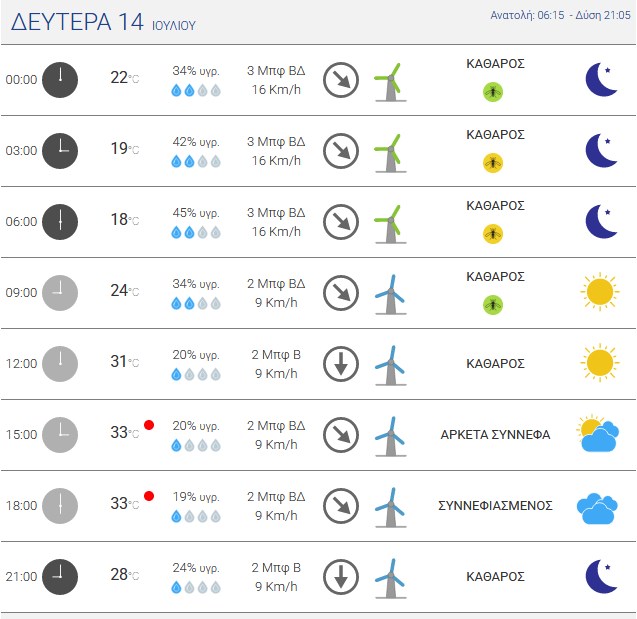Click the 3 Μπφ ΒΔ wind text at 03:00
637x619 pixels.
coord(276,142)
